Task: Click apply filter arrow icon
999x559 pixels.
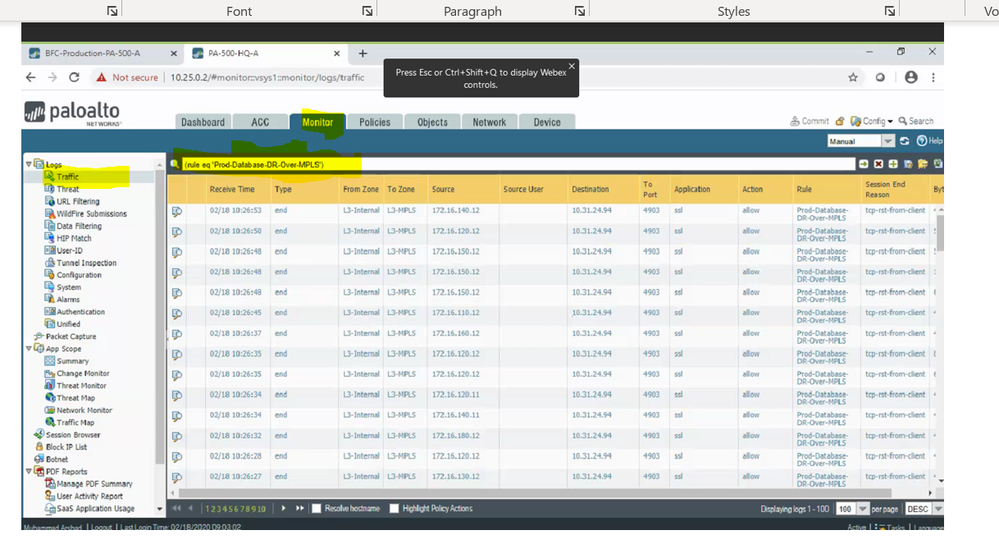Action: (x=863, y=164)
